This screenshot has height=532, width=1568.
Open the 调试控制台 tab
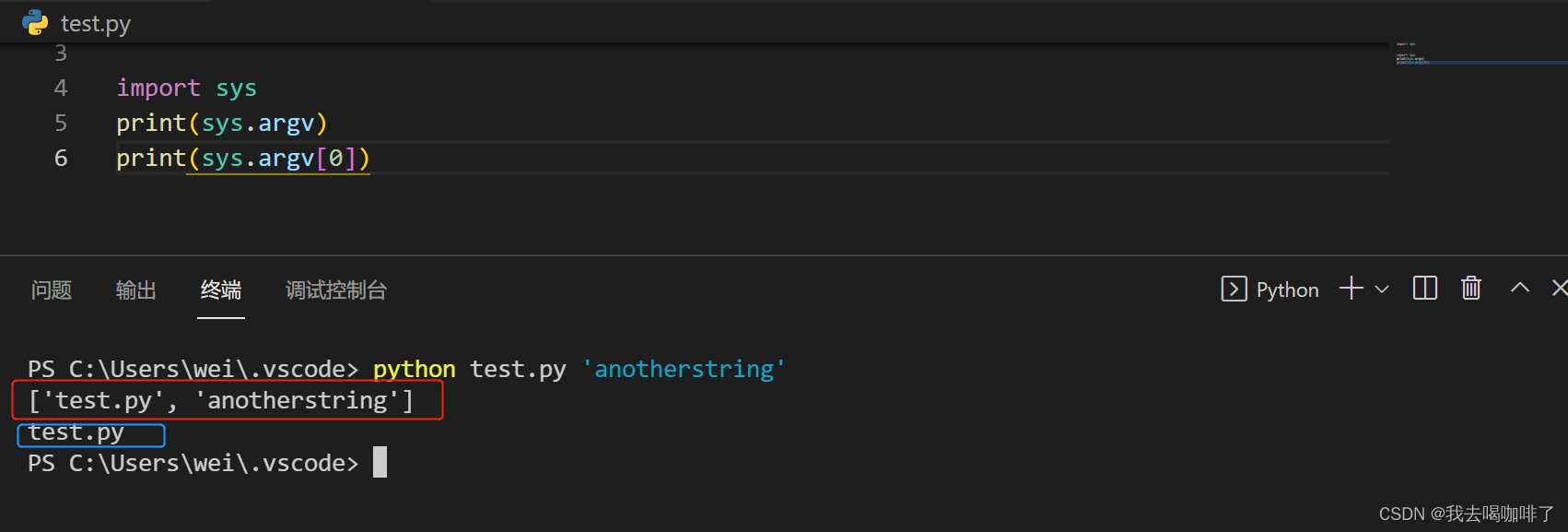[x=335, y=290]
